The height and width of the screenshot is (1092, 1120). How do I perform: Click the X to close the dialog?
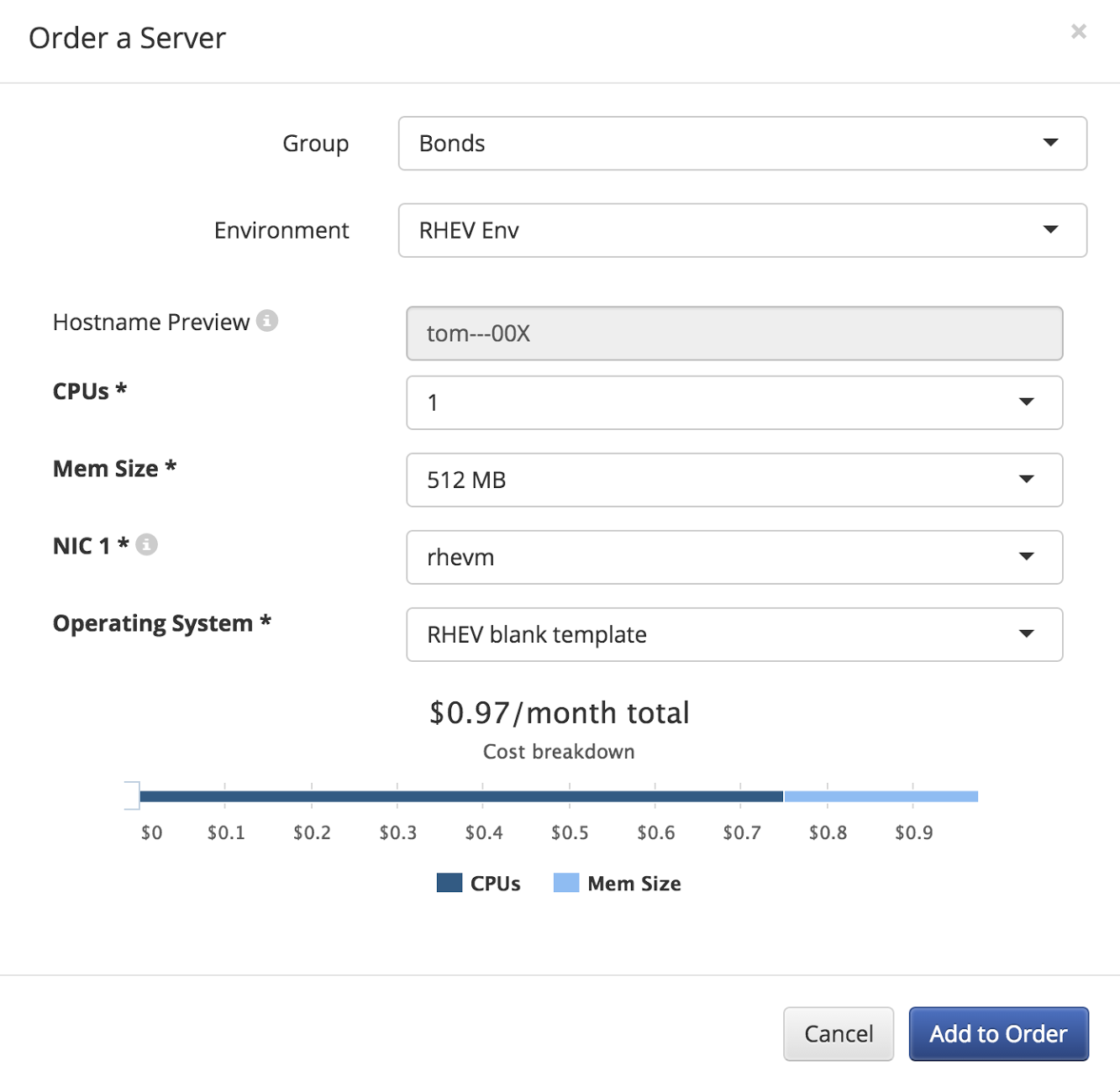1079,32
